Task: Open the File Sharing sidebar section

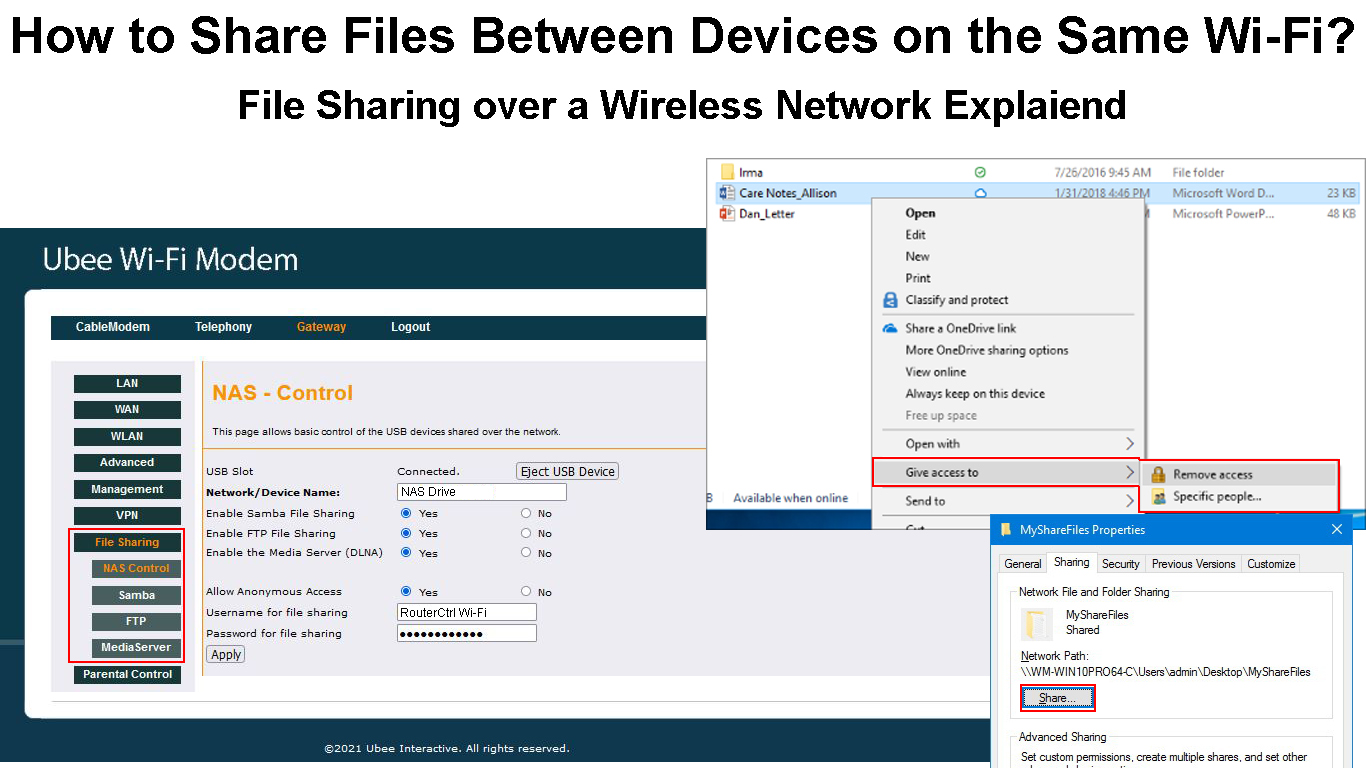Action: [x=127, y=542]
